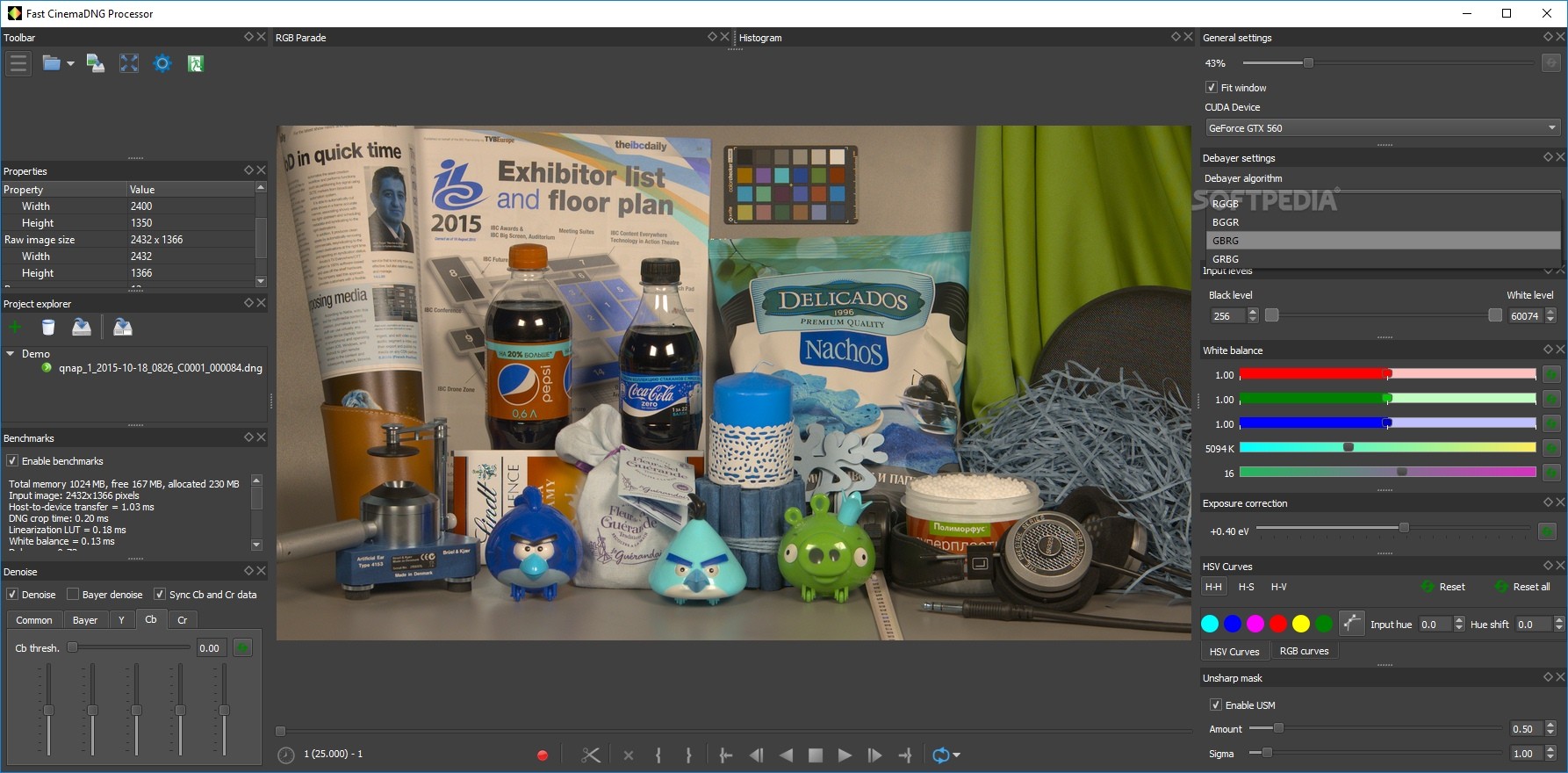Click the Cb thresh value field

[x=212, y=648]
